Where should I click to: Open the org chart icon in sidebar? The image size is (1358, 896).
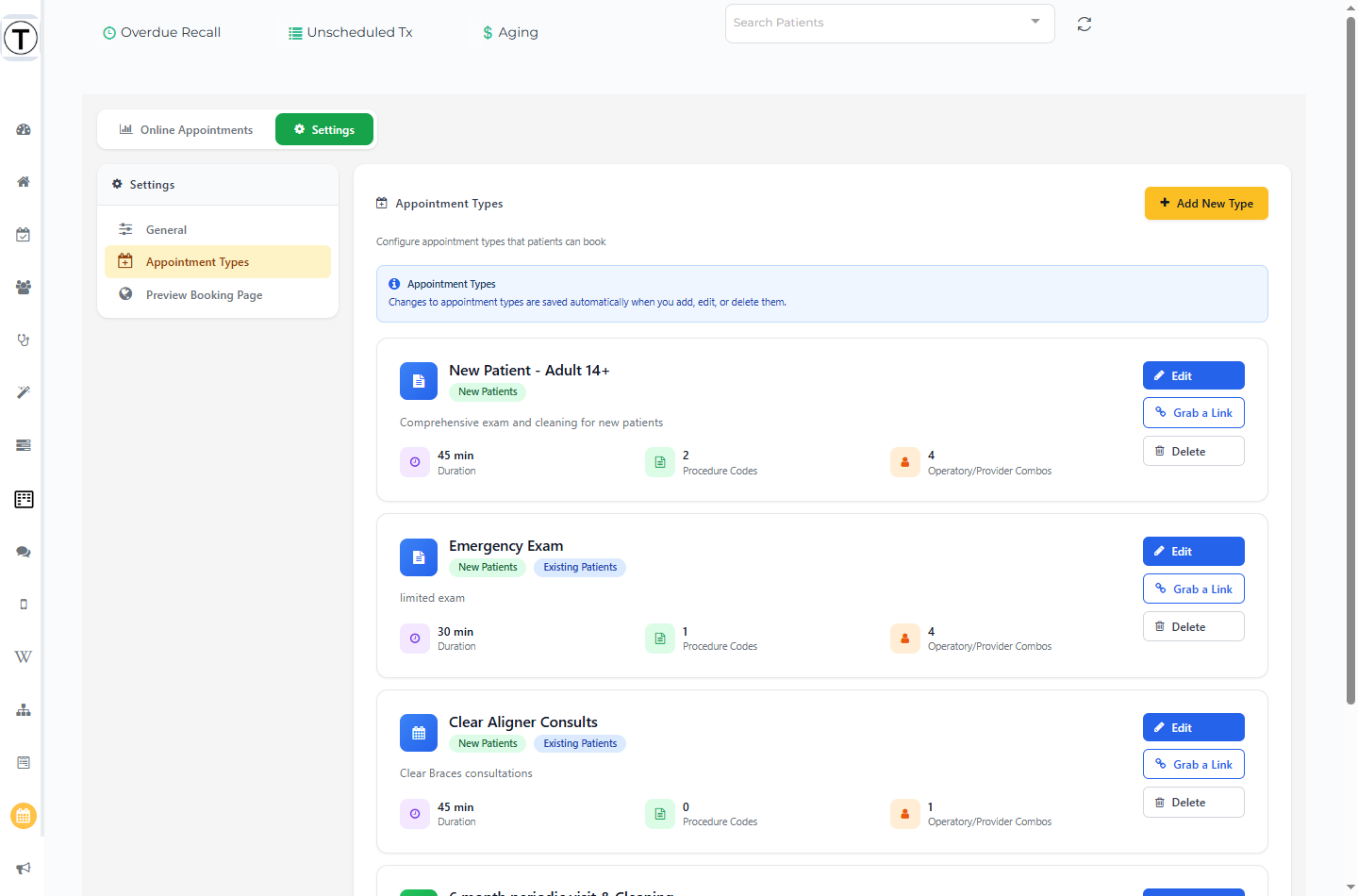click(x=24, y=710)
